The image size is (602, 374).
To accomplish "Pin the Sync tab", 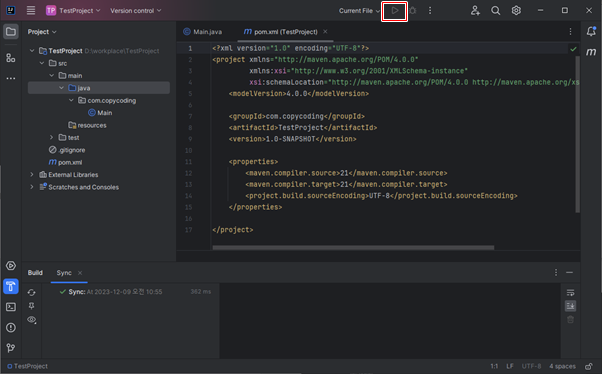I will pyautogui.click(x=31, y=306).
